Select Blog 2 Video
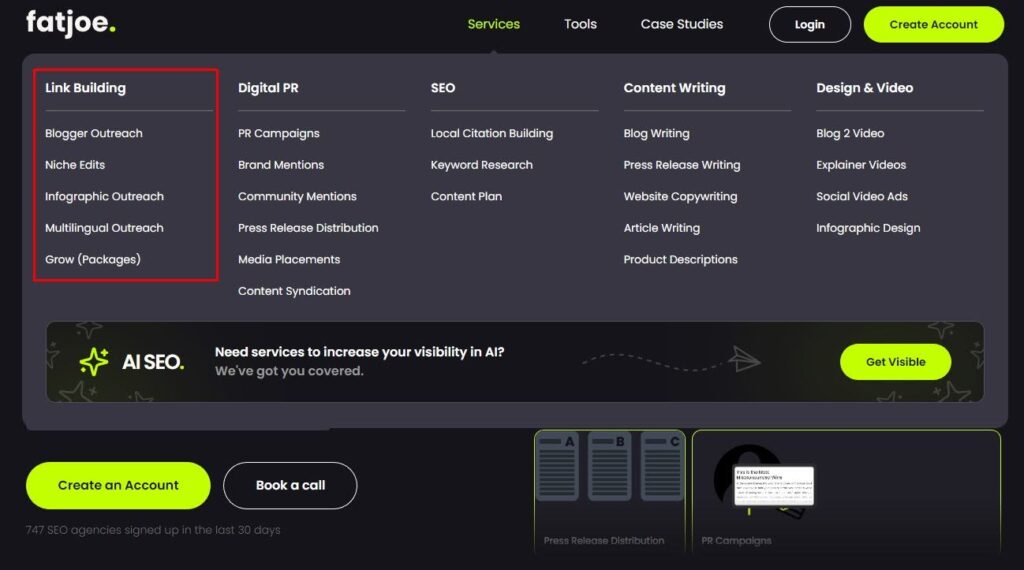The width and height of the screenshot is (1024, 570). [850, 133]
